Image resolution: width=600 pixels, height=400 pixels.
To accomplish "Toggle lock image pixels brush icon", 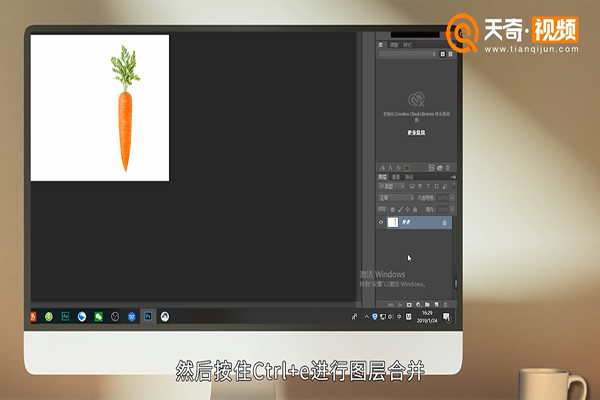I will click(400, 209).
